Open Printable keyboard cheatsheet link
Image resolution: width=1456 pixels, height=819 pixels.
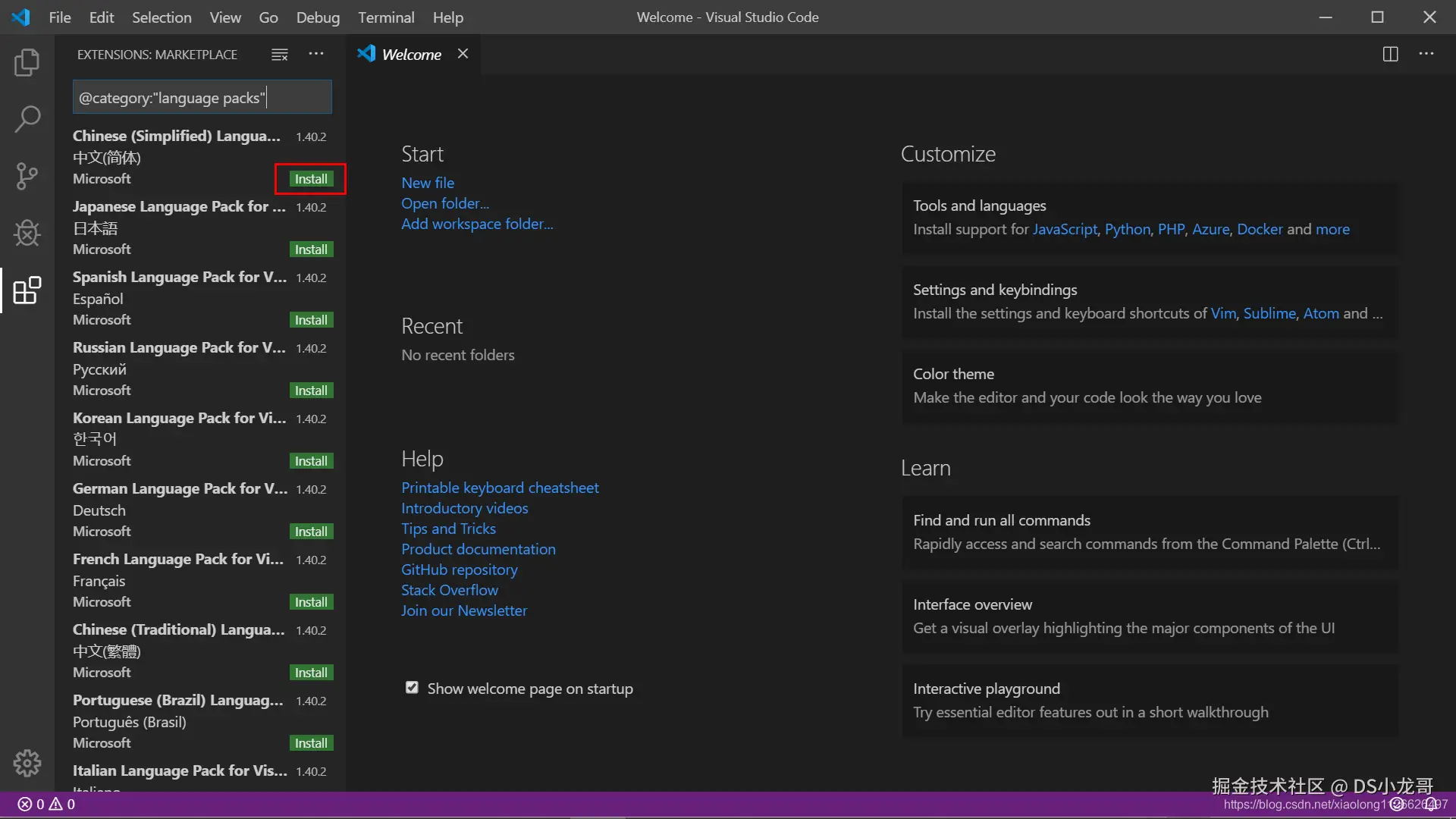pyautogui.click(x=500, y=488)
